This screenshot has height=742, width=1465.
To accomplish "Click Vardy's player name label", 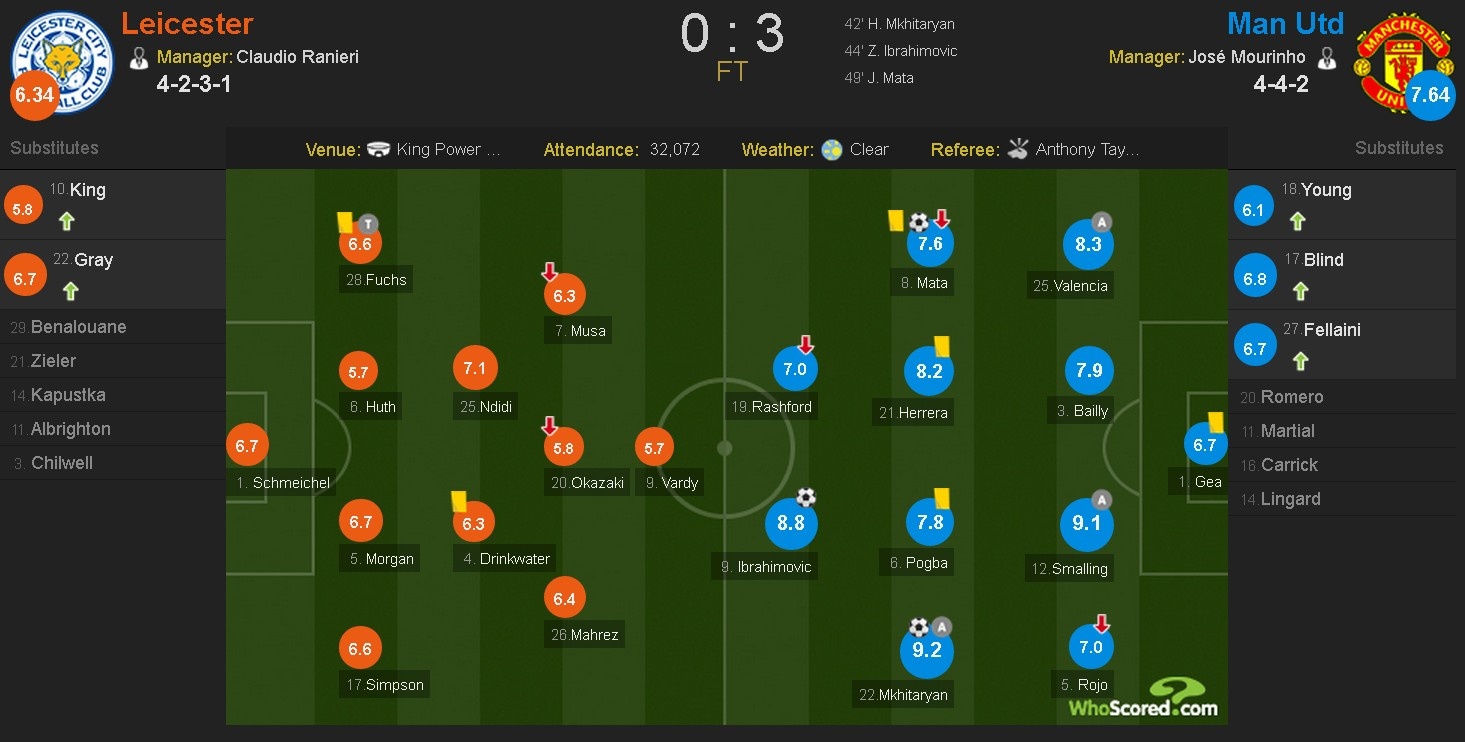I will [679, 483].
